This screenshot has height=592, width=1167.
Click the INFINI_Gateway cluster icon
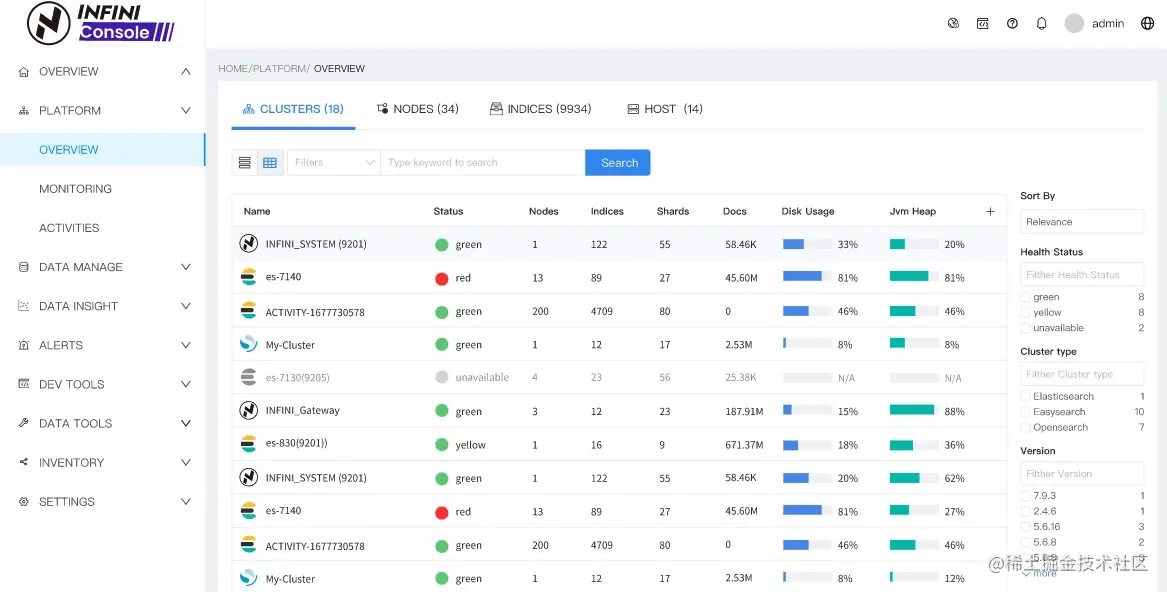click(x=249, y=410)
